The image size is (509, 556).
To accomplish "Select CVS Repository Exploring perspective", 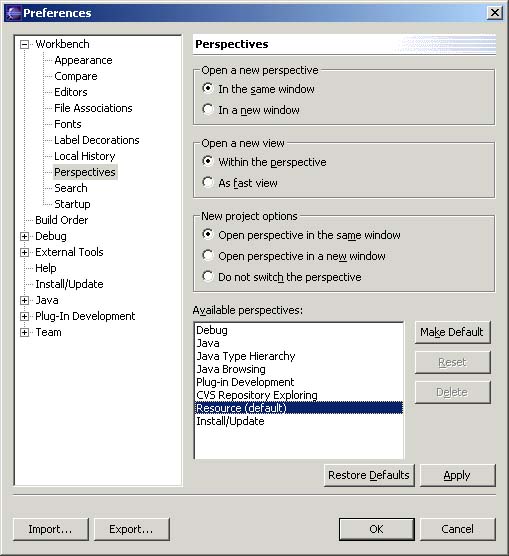I will tap(257, 395).
